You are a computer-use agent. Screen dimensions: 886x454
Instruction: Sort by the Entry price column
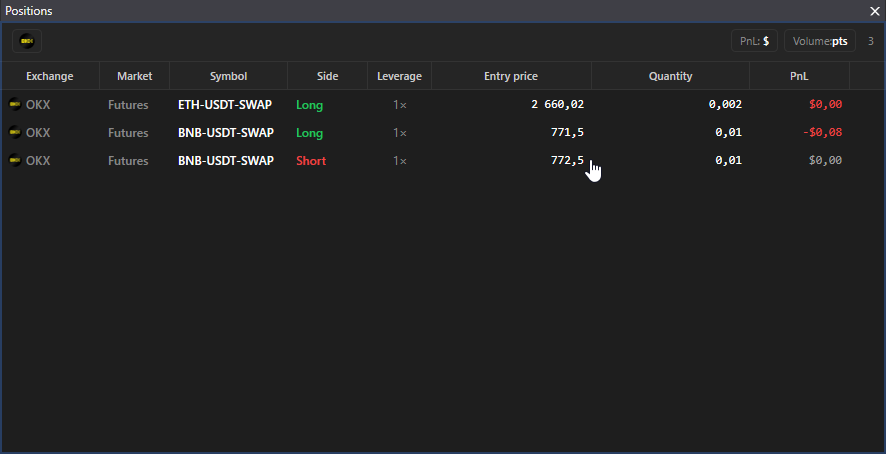pos(511,76)
